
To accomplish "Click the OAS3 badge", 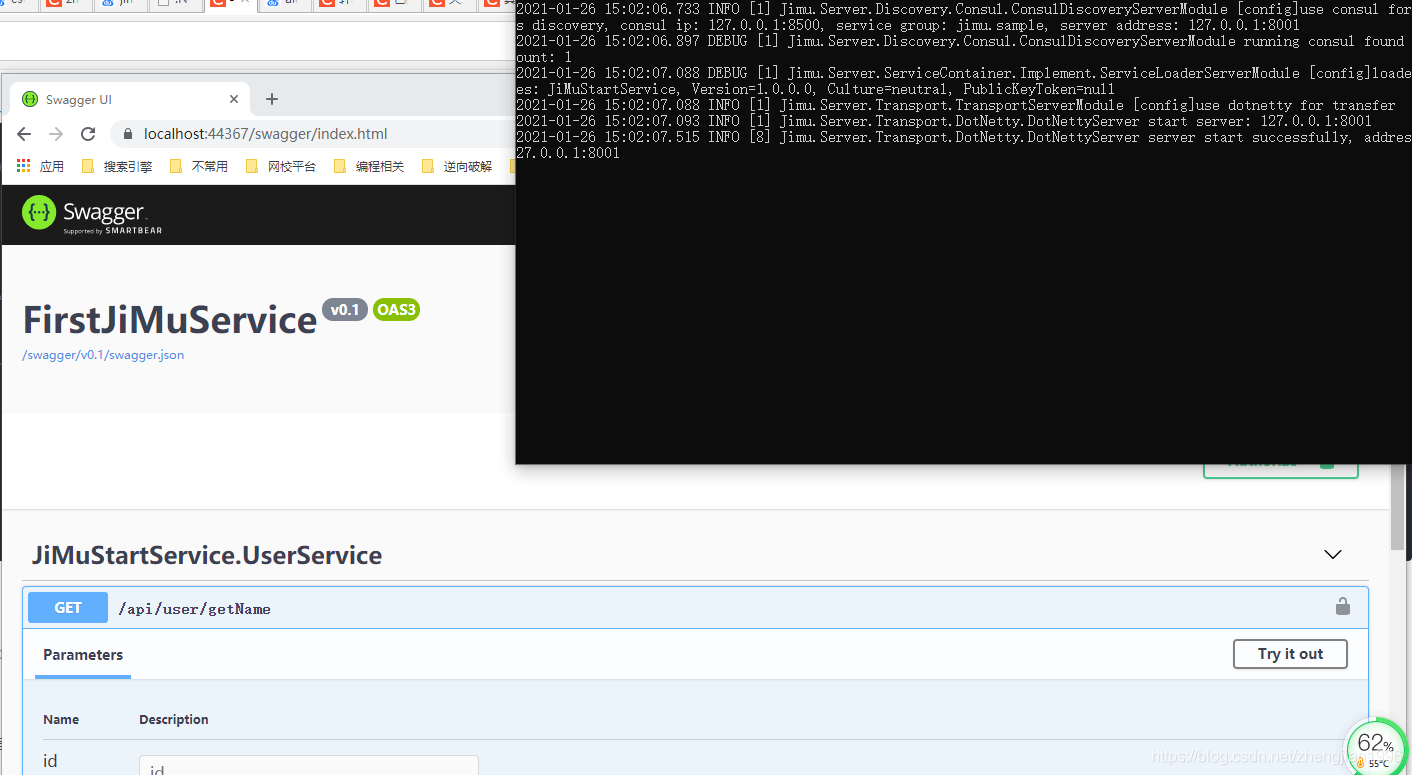I will click(396, 310).
